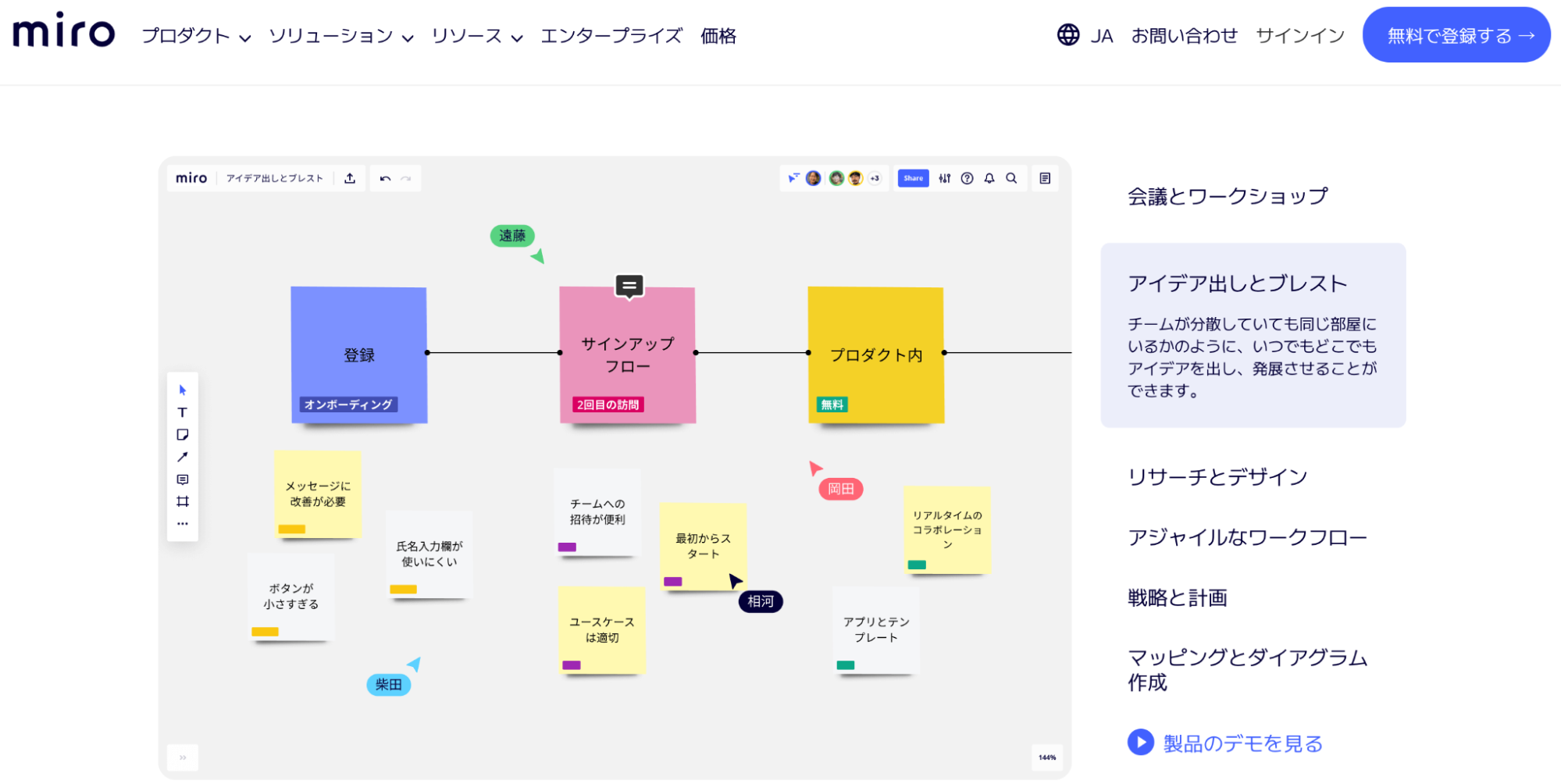The height and width of the screenshot is (784, 1561).
Task: Open the notes panel icon
Action: point(1045,178)
